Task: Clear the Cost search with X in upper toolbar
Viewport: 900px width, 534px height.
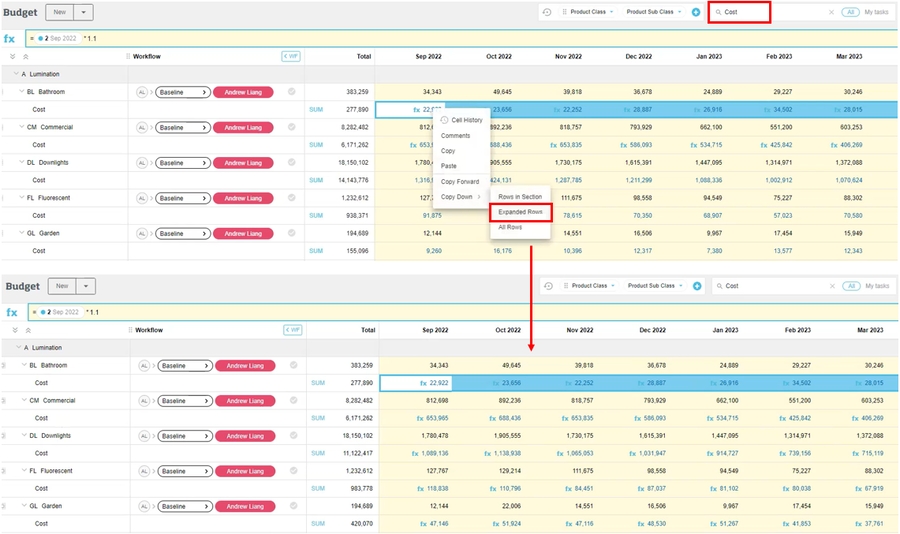Action: pyautogui.click(x=831, y=12)
